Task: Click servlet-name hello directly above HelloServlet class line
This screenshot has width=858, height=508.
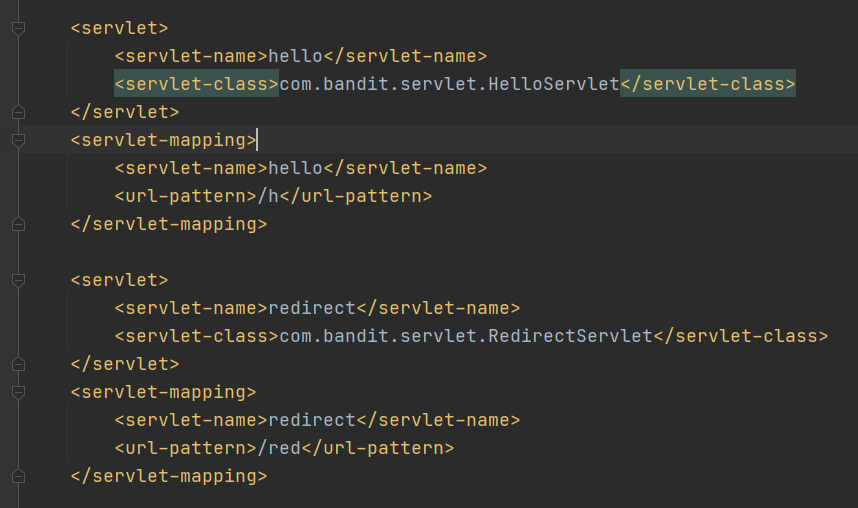Action: [295, 56]
